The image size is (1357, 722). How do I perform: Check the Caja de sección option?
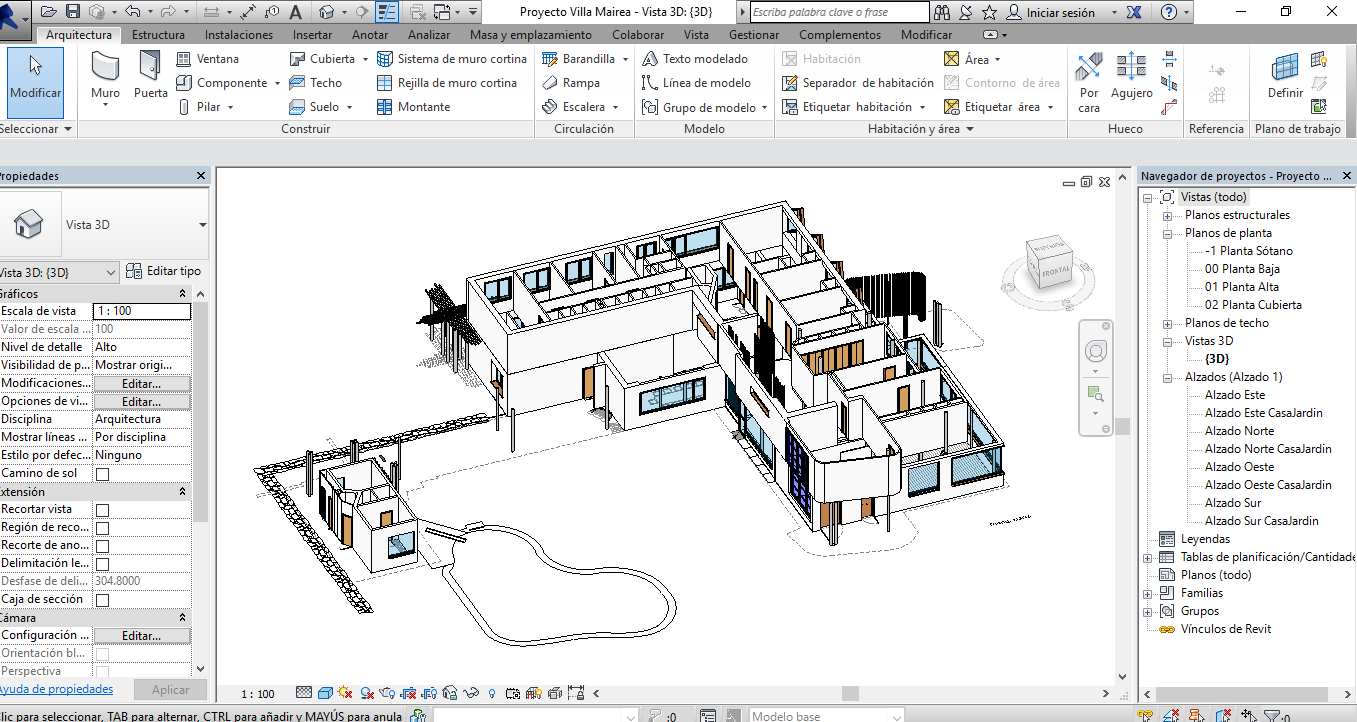[102, 600]
